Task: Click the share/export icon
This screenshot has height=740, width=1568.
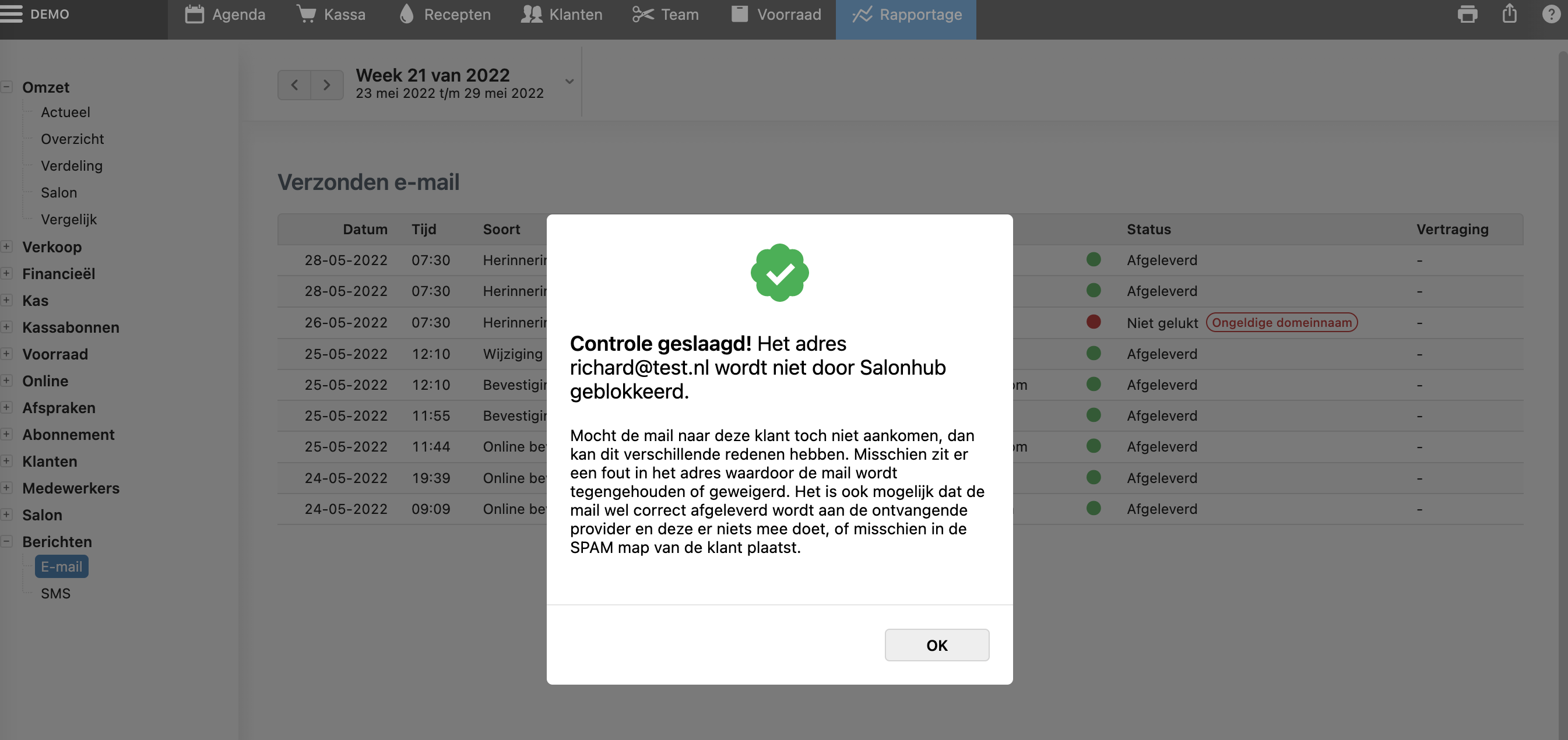Action: 1509,14
